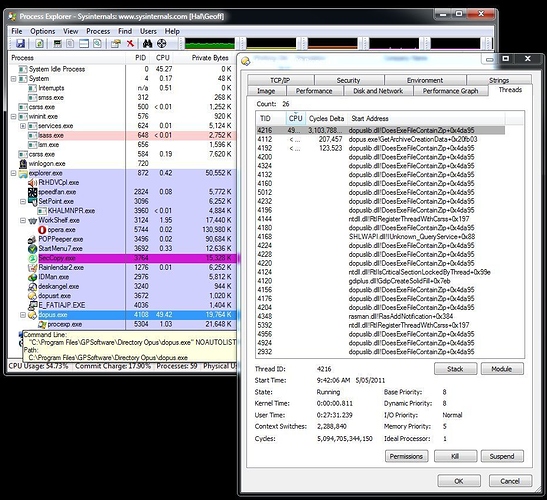Click the red X Kill Process icon
This screenshot has height=500, width=547.
click(130, 44)
